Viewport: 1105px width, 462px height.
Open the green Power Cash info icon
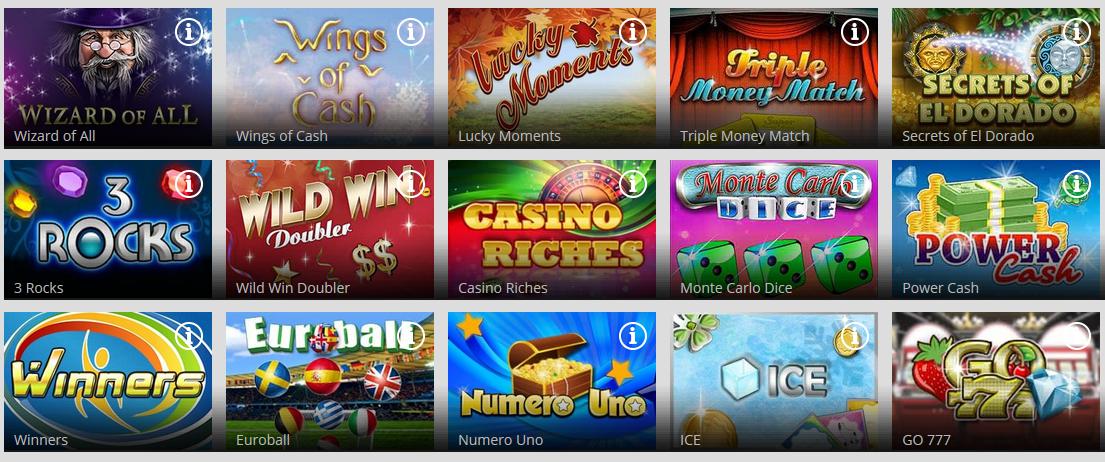(x=1076, y=185)
